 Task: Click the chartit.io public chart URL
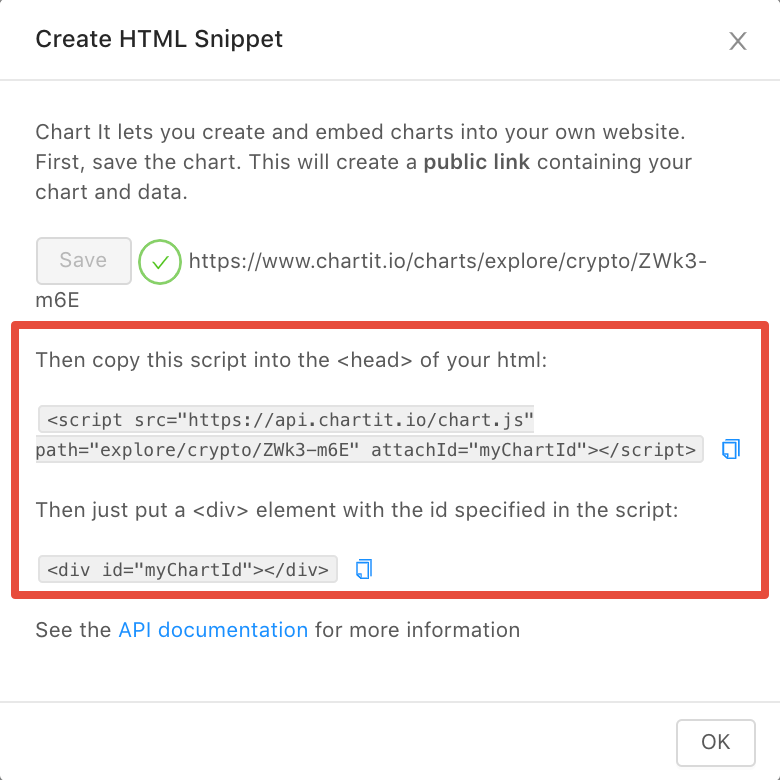[x=450, y=262]
